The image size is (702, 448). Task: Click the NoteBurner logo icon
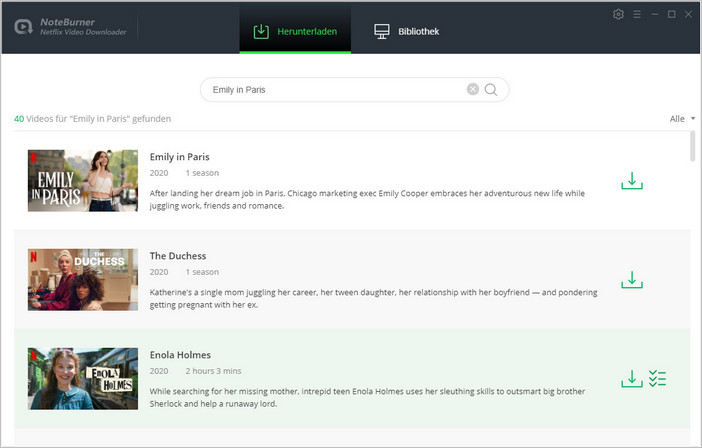click(x=23, y=27)
